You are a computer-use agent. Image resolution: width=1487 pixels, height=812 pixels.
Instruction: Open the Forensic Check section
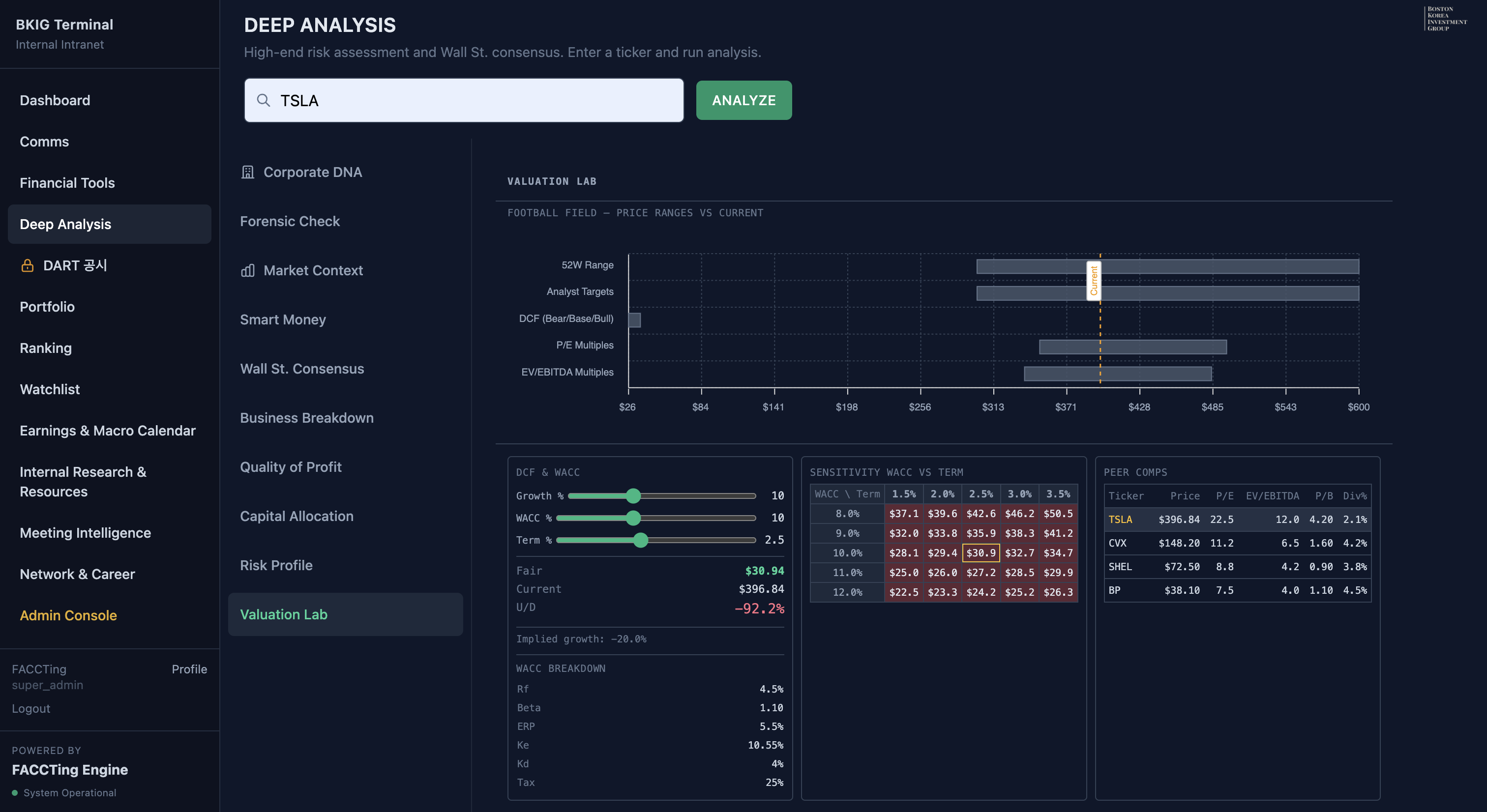click(290, 221)
